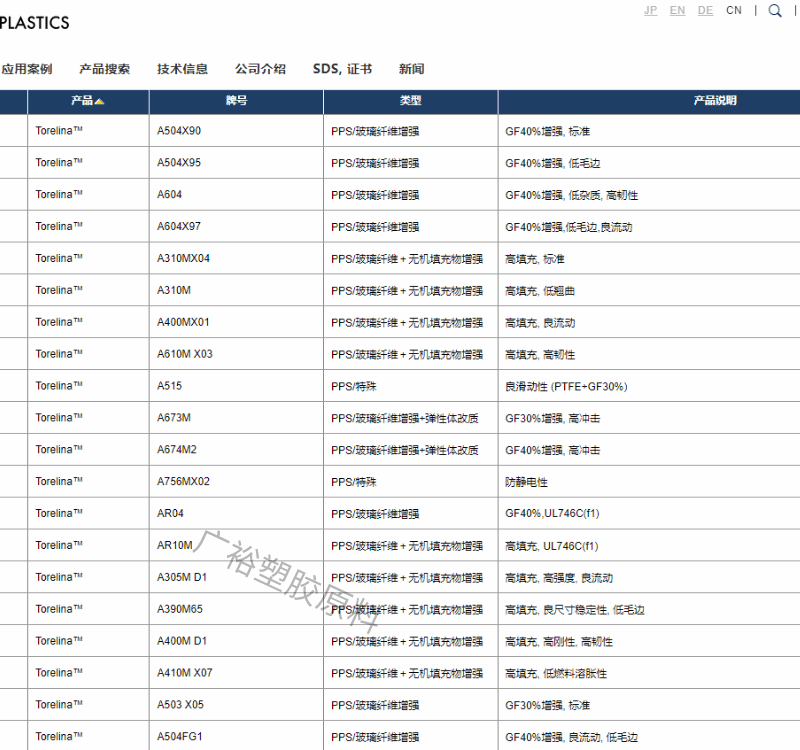Viewport: 800px width, 750px height.
Task: Click description 高填充, UL746C(f1)
Action: pyautogui.click(x=552, y=546)
